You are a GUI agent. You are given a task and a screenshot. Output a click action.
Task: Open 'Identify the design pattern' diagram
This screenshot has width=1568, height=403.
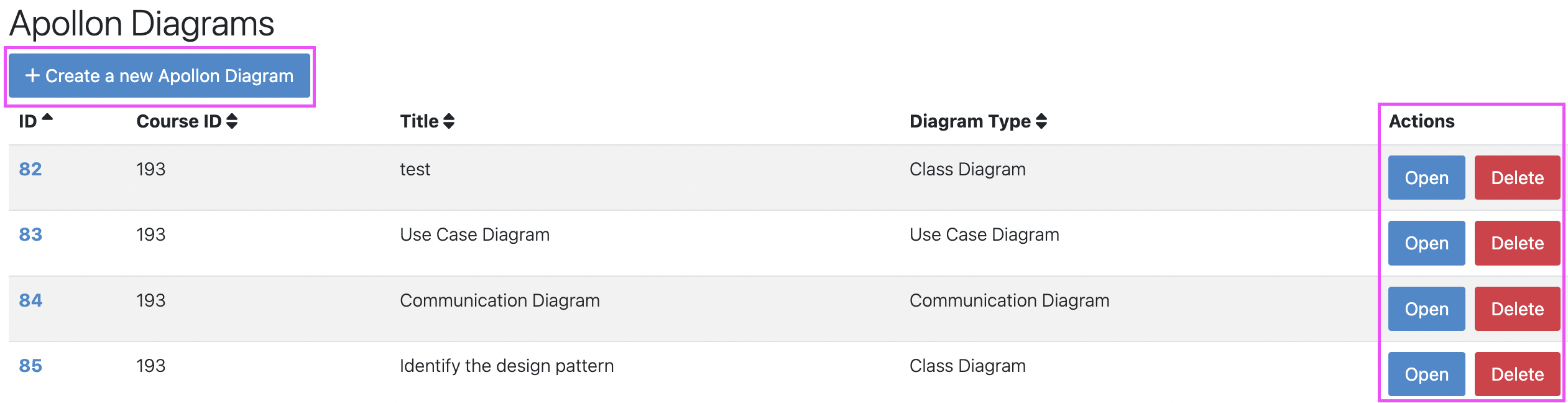click(1426, 374)
